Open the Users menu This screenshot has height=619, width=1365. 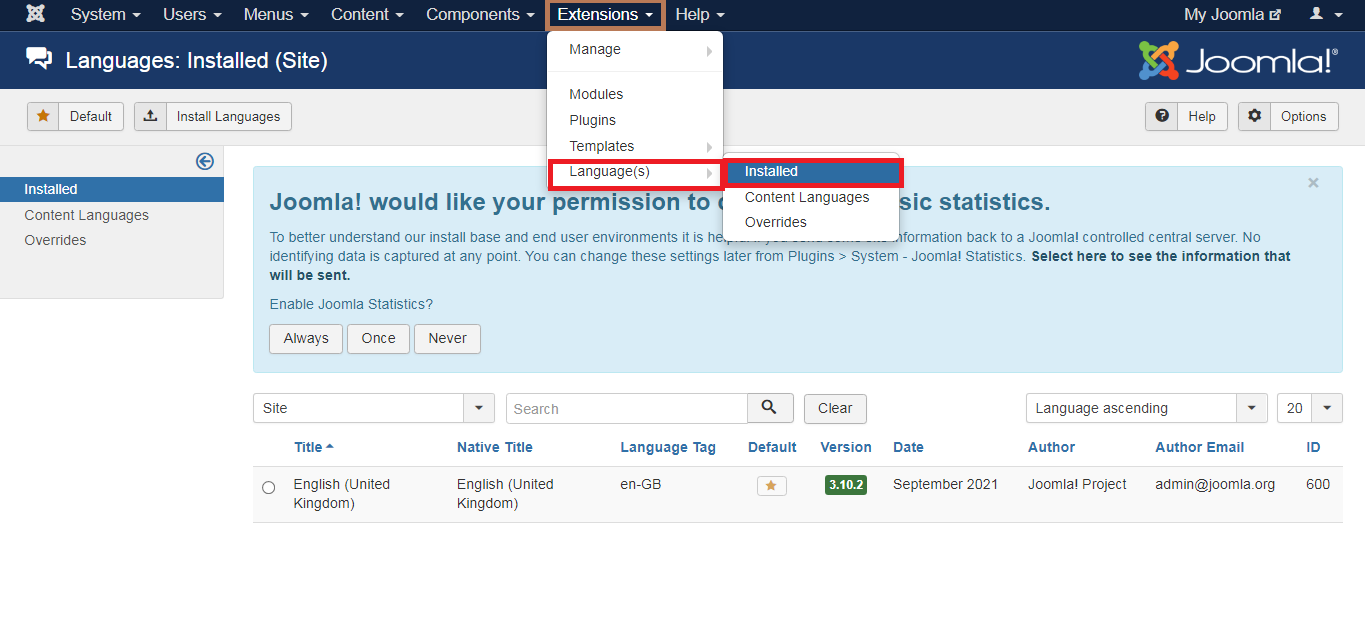pyautogui.click(x=191, y=14)
